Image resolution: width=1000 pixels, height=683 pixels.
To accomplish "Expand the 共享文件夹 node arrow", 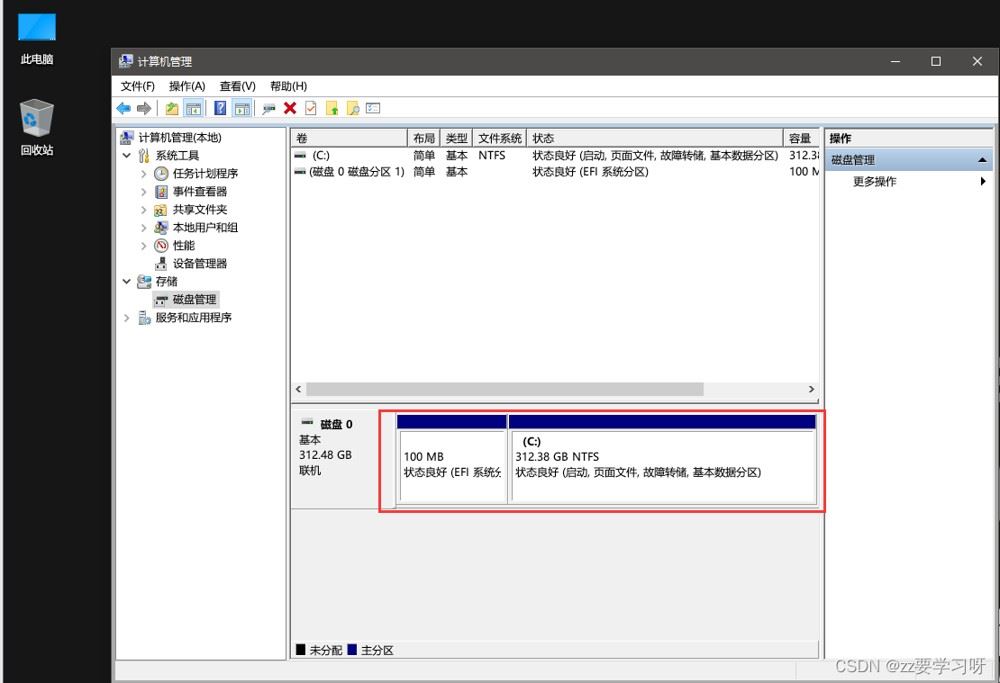I will [143, 209].
